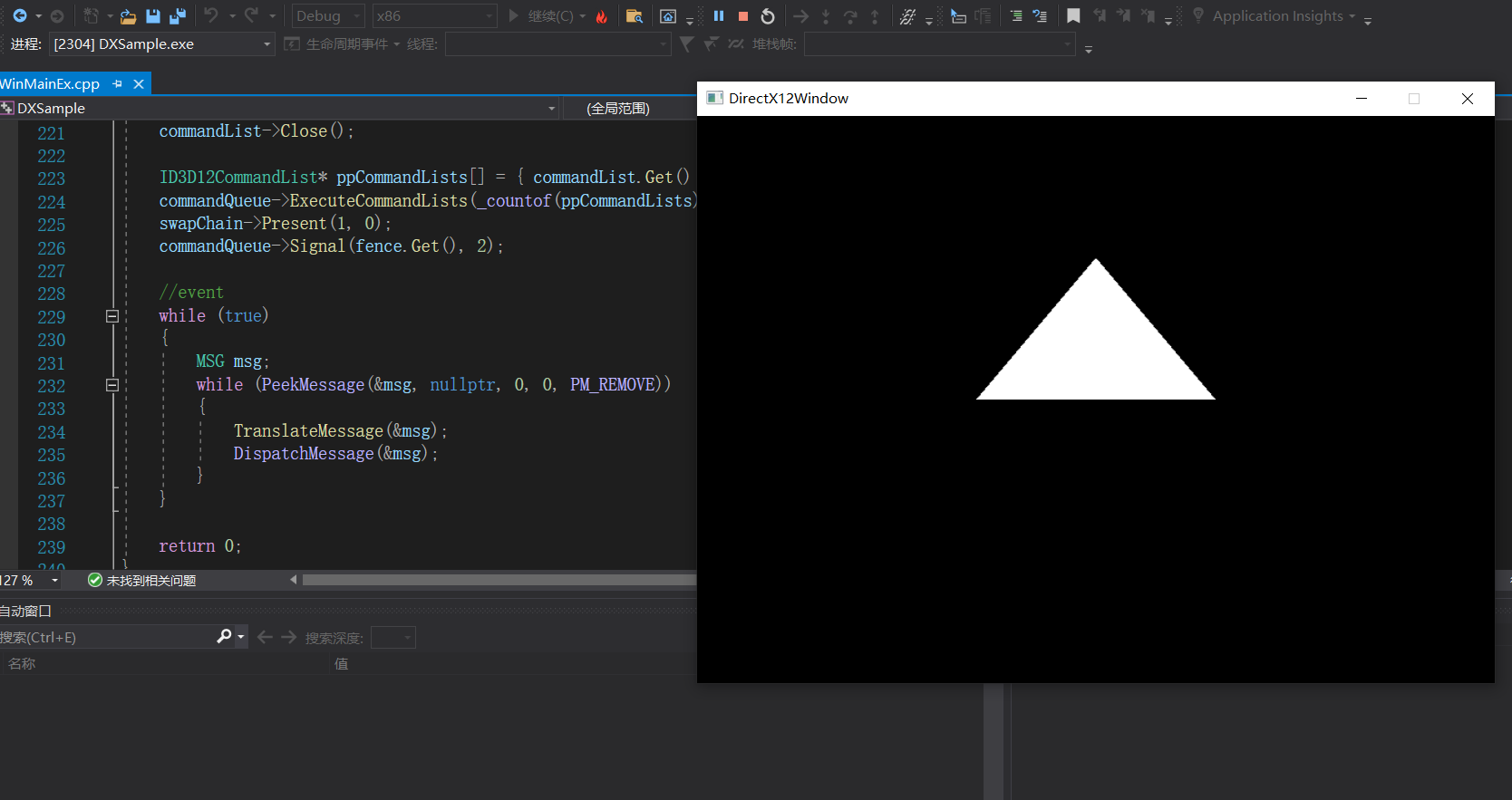1512x800 pixels.
Task: Open file using the folder icon
Action: [x=129, y=16]
